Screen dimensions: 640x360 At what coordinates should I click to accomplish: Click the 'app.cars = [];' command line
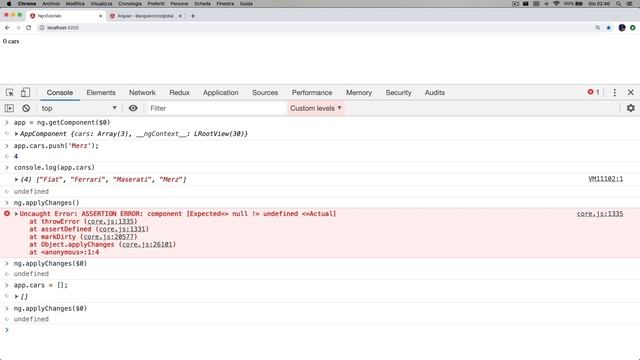41,285
